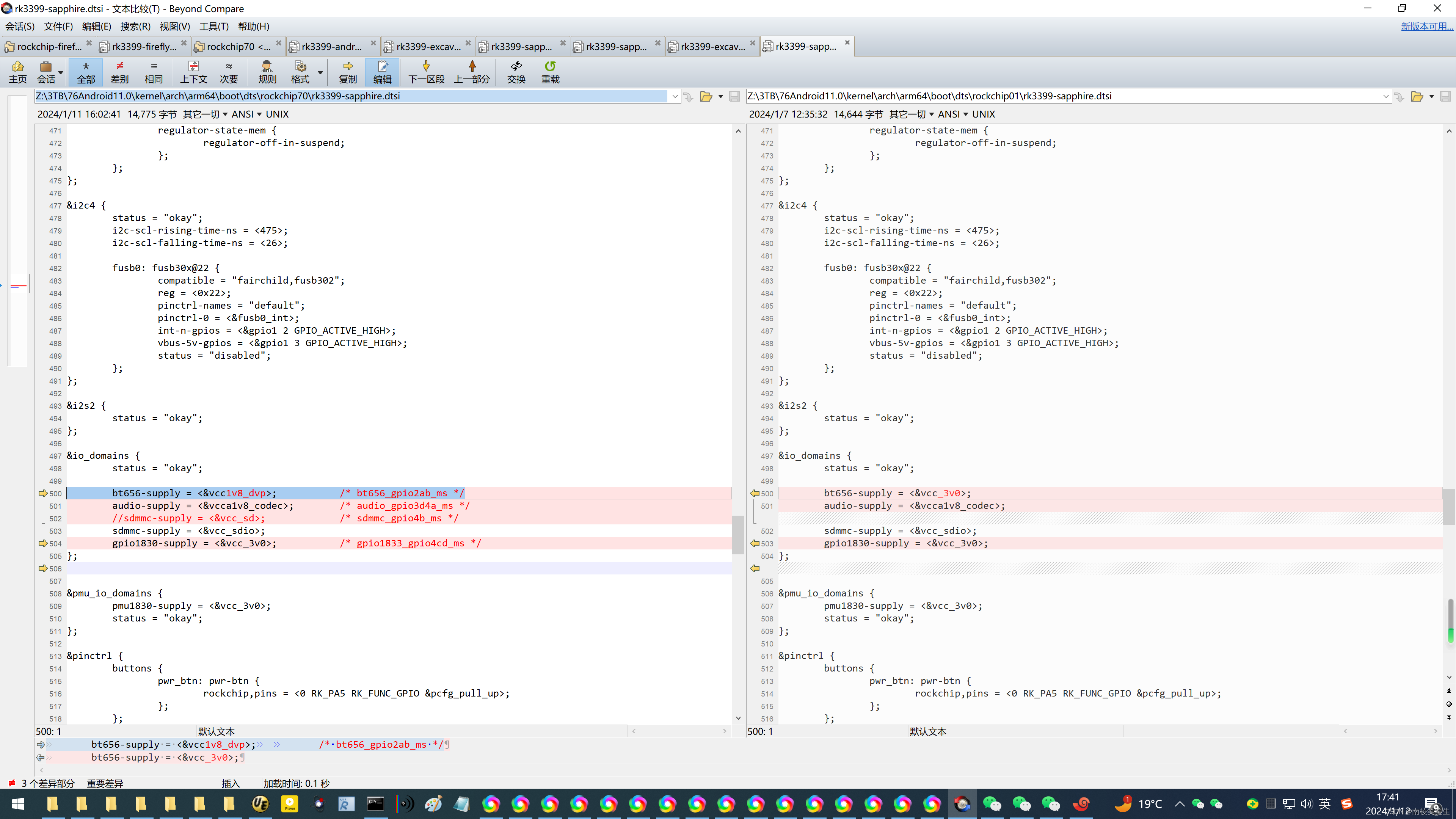The height and width of the screenshot is (819, 1456).
Task: Toggle the 编辑 edit mode button
Action: [382, 72]
